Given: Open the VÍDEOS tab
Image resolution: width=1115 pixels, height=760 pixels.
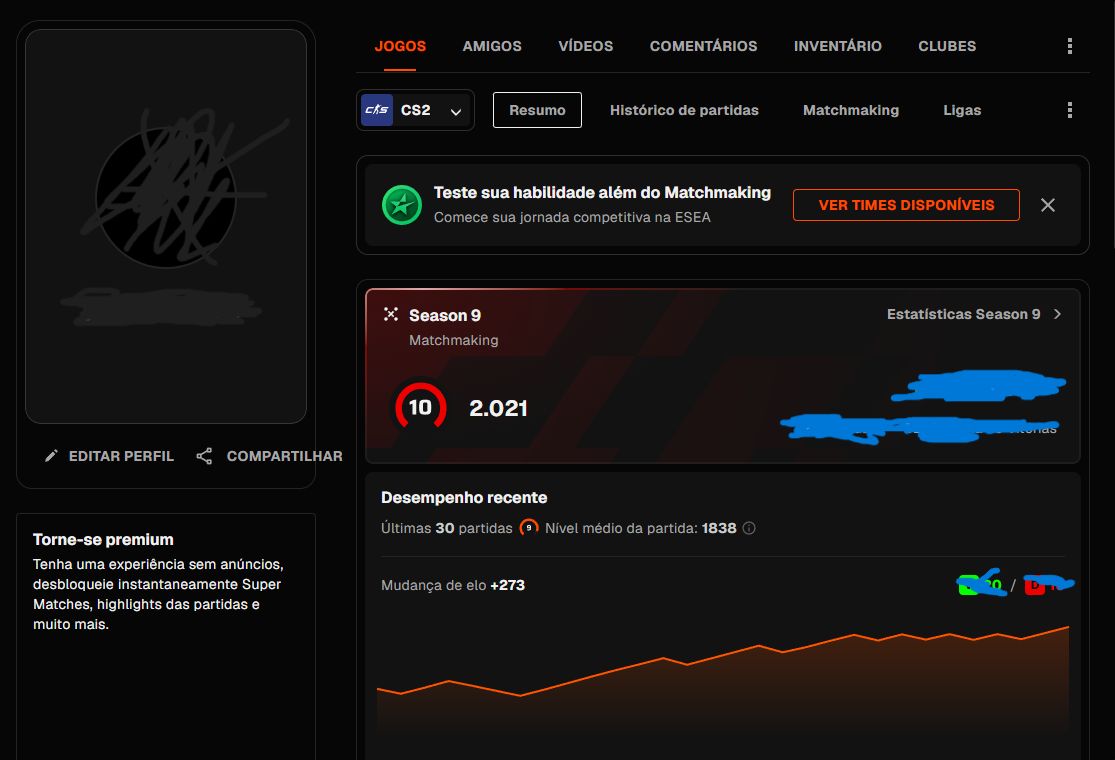Looking at the screenshot, I should click(585, 46).
